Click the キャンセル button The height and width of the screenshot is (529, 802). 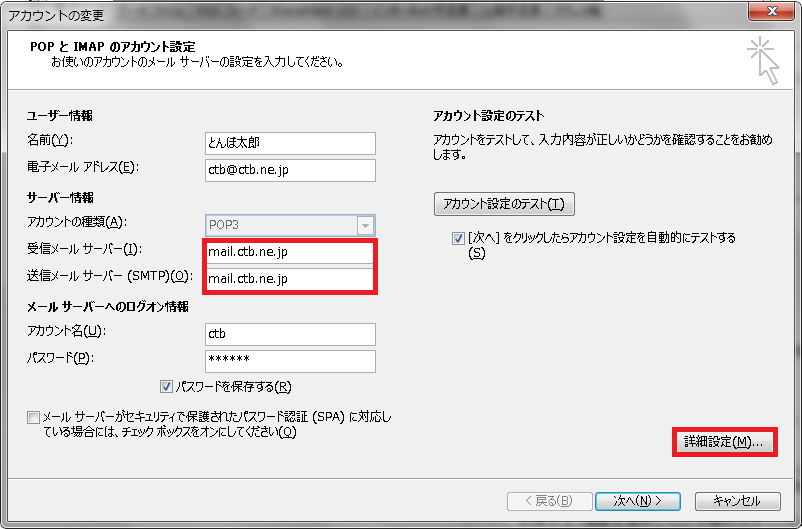pyautogui.click(x=737, y=501)
